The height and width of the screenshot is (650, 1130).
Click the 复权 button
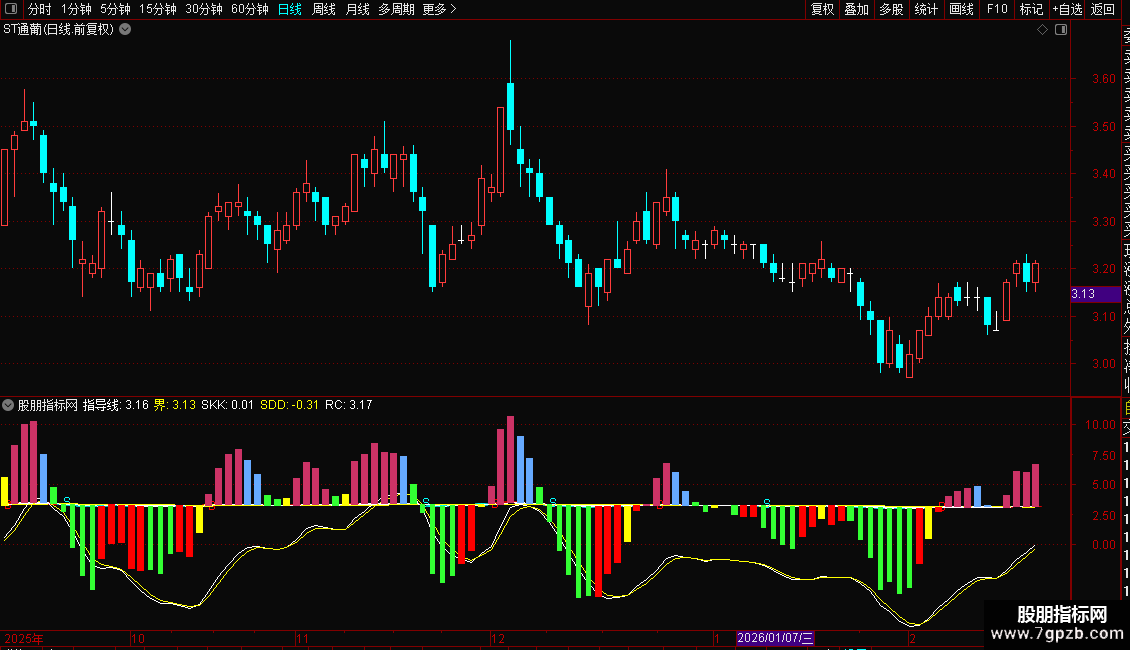click(822, 9)
